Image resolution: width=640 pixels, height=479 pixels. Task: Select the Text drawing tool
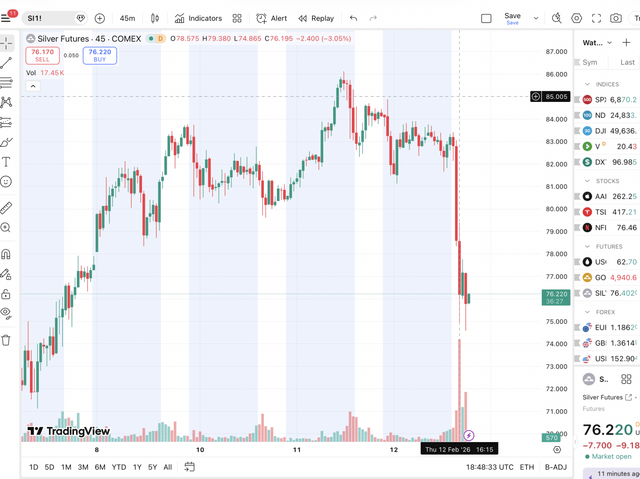point(6,161)
